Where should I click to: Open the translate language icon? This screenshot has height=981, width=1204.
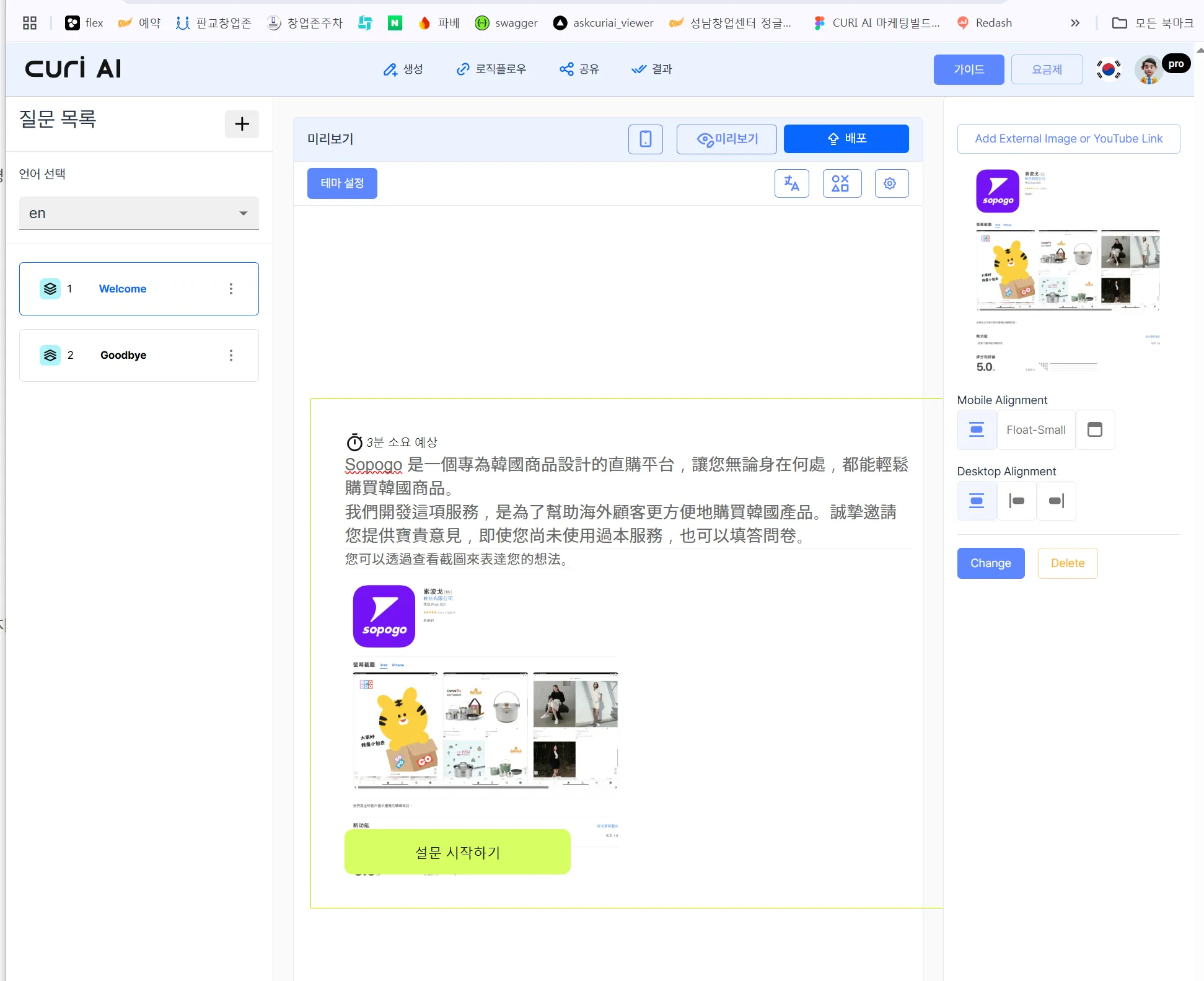point(791,183)
